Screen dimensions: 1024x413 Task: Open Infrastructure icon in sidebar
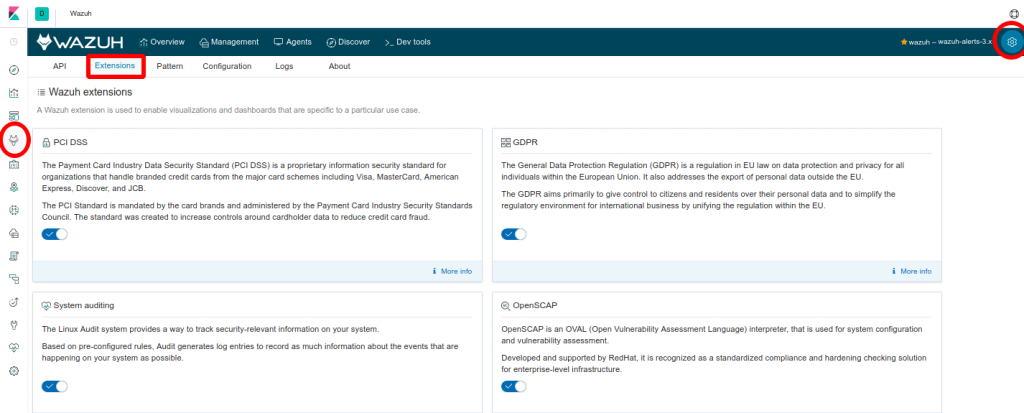(14, 233)
